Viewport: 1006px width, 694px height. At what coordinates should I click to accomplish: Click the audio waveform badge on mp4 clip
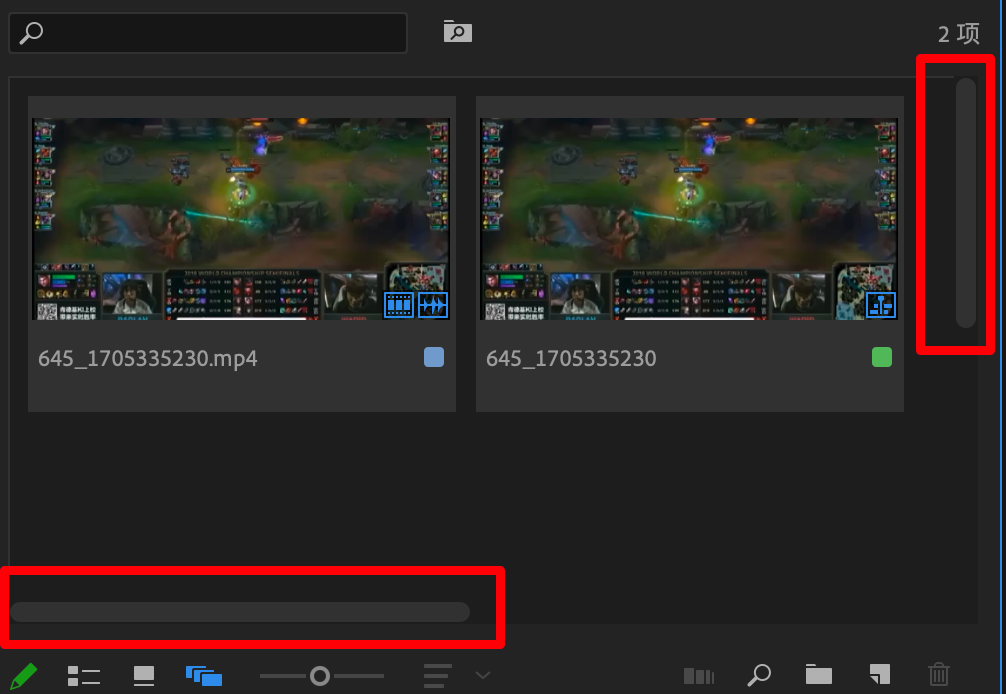(433, 305)
